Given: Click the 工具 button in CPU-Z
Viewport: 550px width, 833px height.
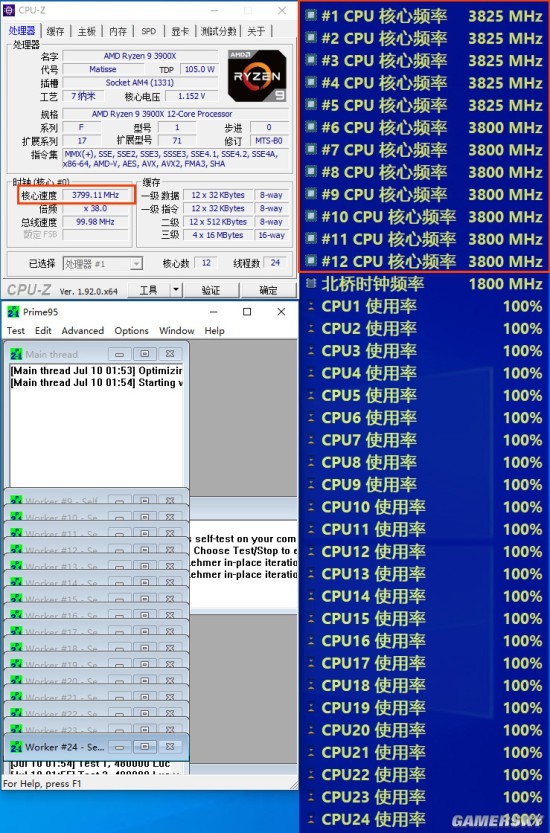Looking at the screenshot, I should point(148,290).
